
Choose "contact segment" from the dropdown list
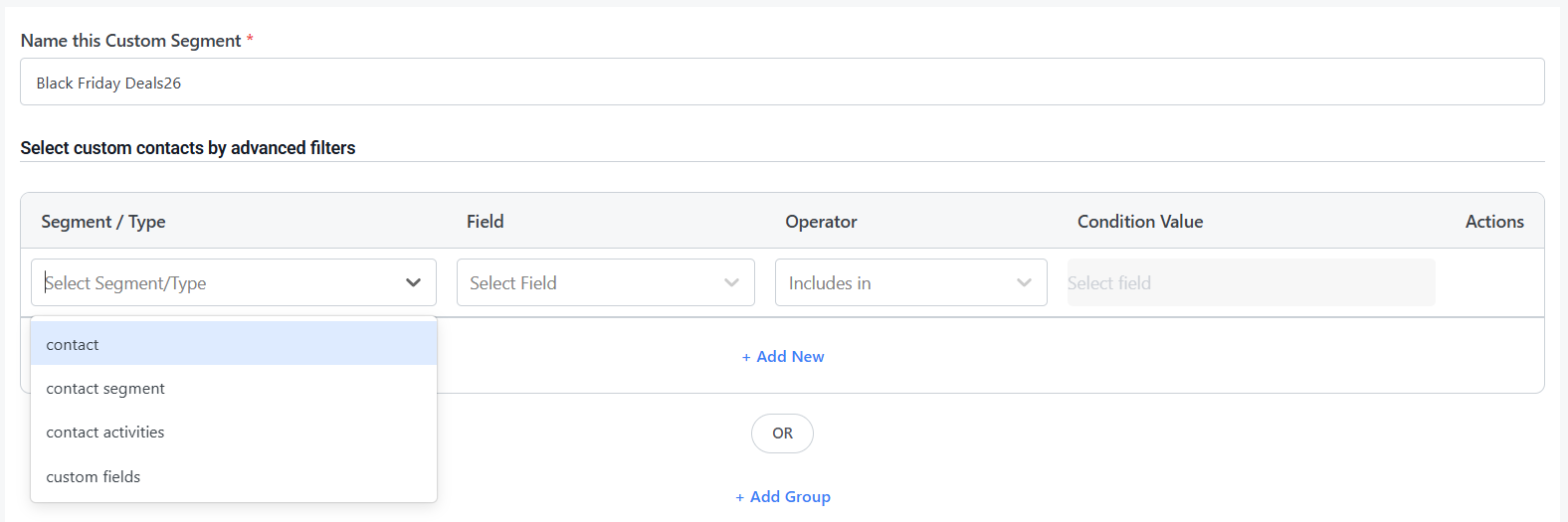234,389
